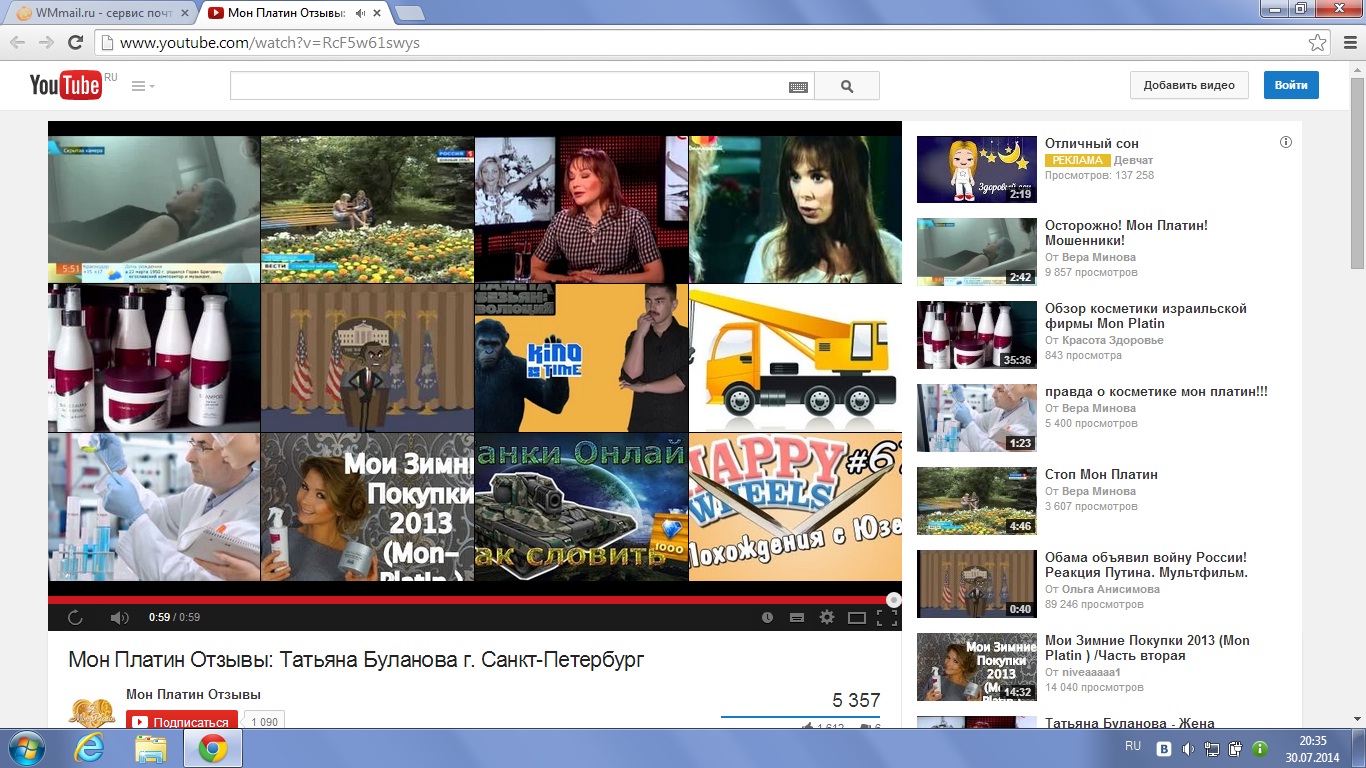The height and width of the screenshot is (768, 1366).
Task: Click the Обзор косметики израильской фирмы thumbnail
Action: [977, 335]
